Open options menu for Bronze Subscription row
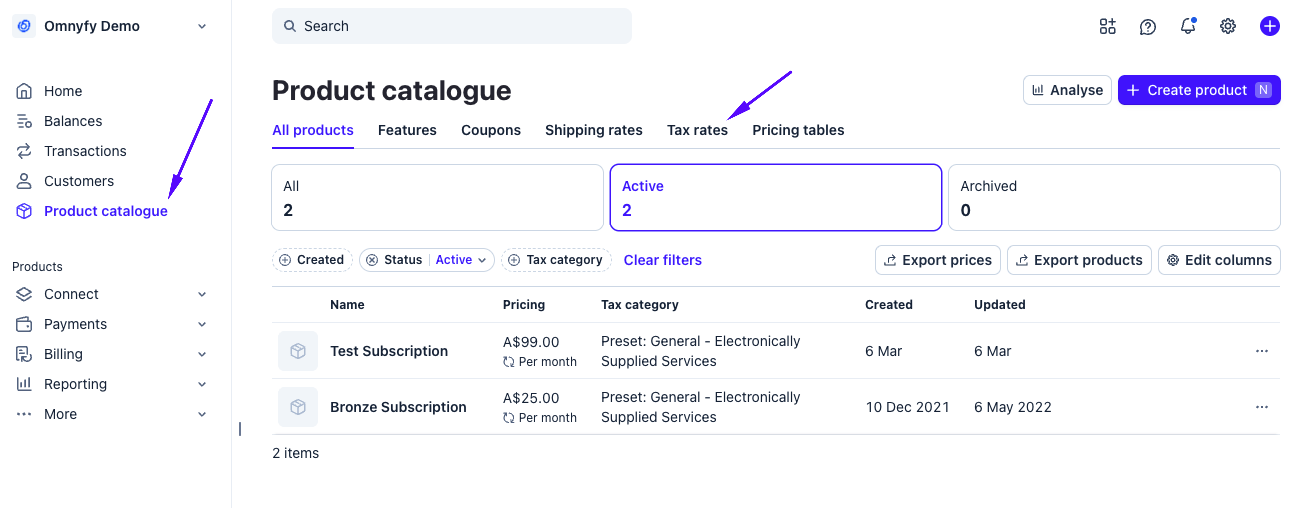This screenshot has height=508, width=1299. tap(1262, 407)
